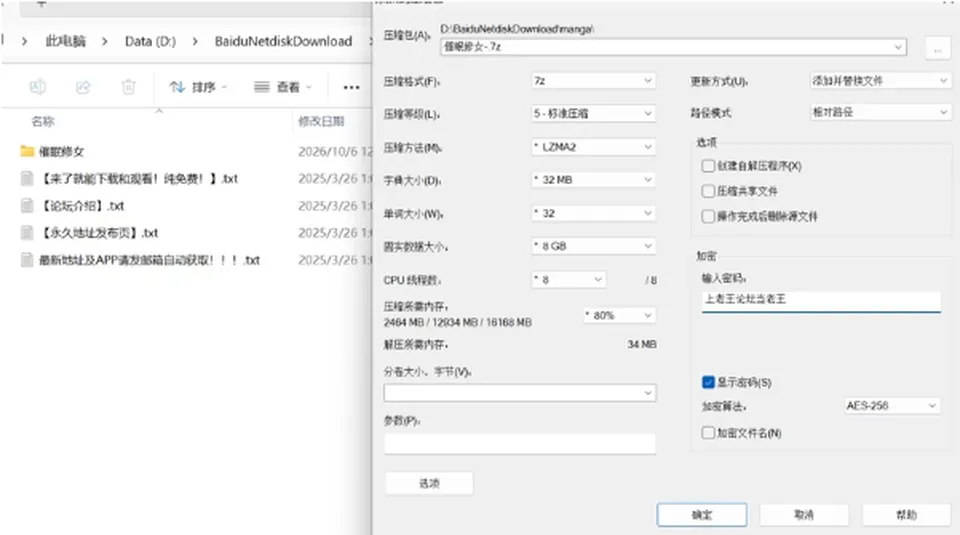
Task: Click the 参数(P) parameters input field
Action: click(x=520, y=443)
